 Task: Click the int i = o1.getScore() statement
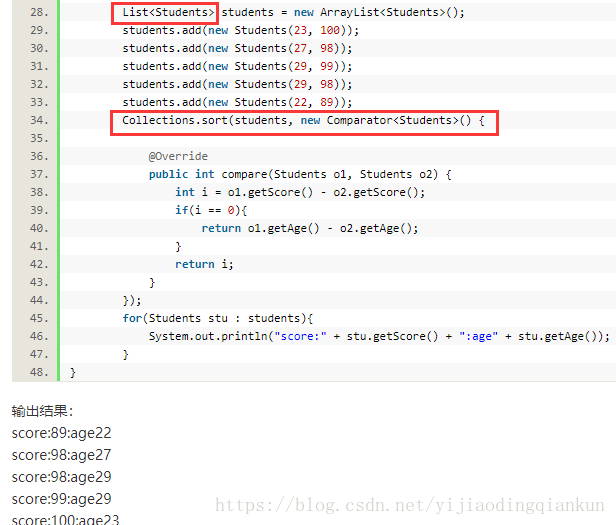[x=300, y=193]
